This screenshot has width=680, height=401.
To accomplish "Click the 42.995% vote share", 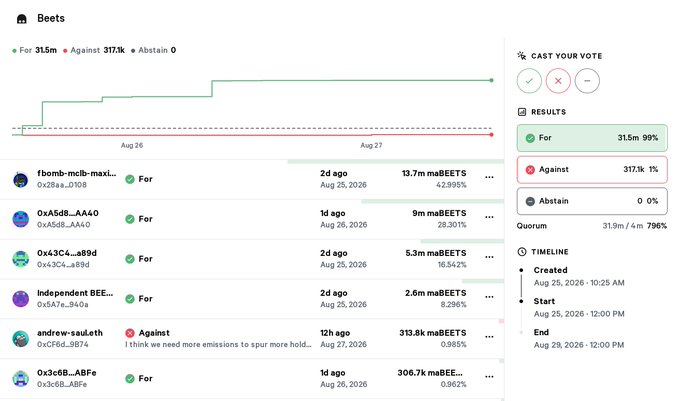I will [451, 185].
